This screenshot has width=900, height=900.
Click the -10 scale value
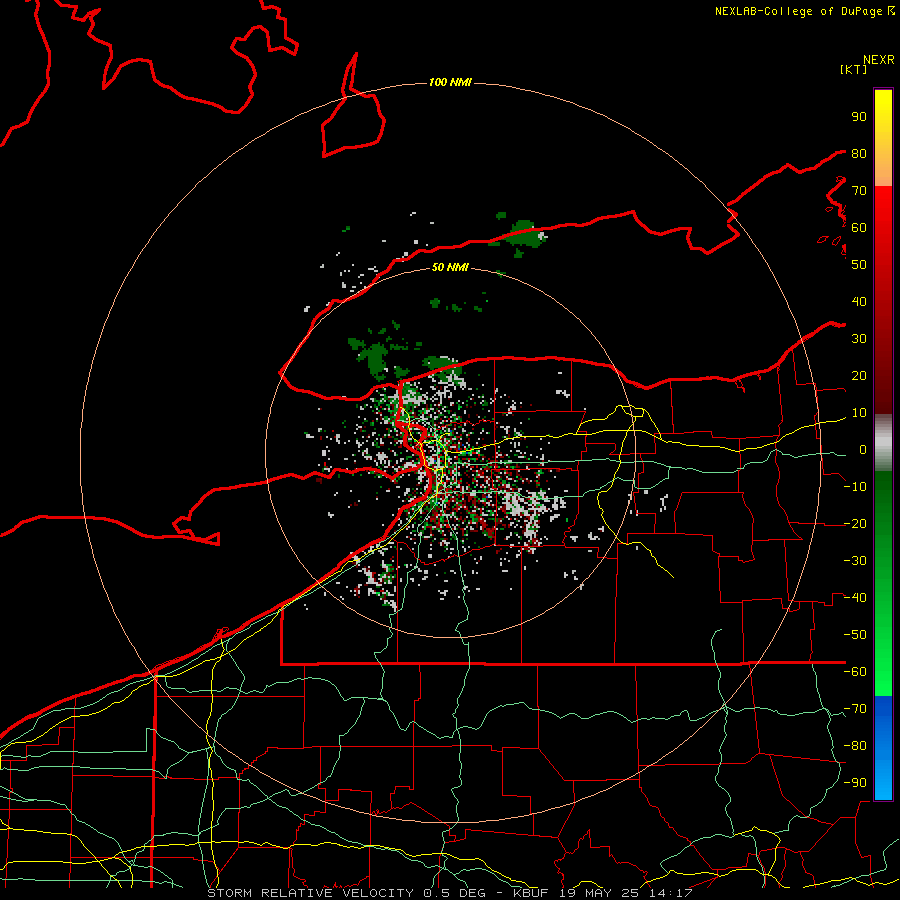pyautogui.click(x=855, y=487)
